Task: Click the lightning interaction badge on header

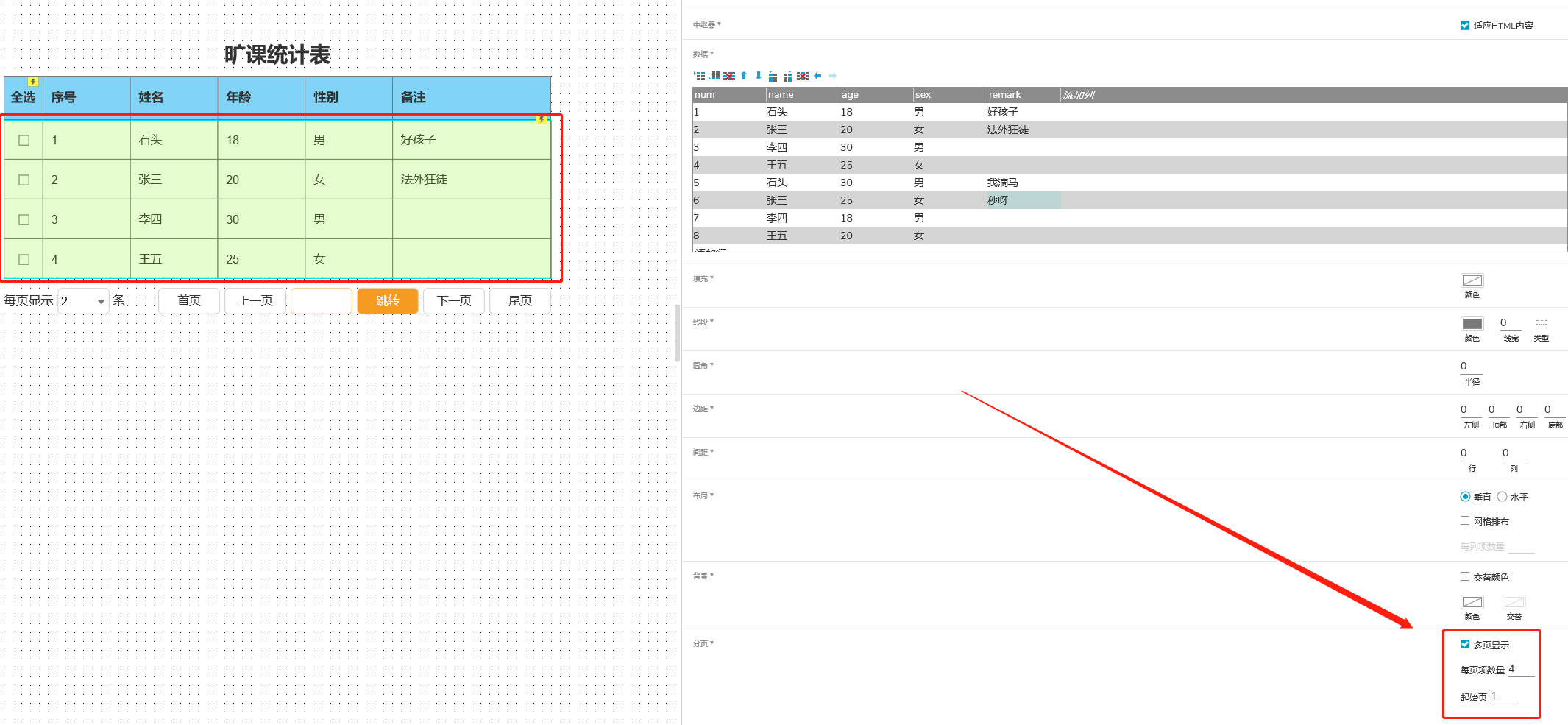Action: point(32,82)
